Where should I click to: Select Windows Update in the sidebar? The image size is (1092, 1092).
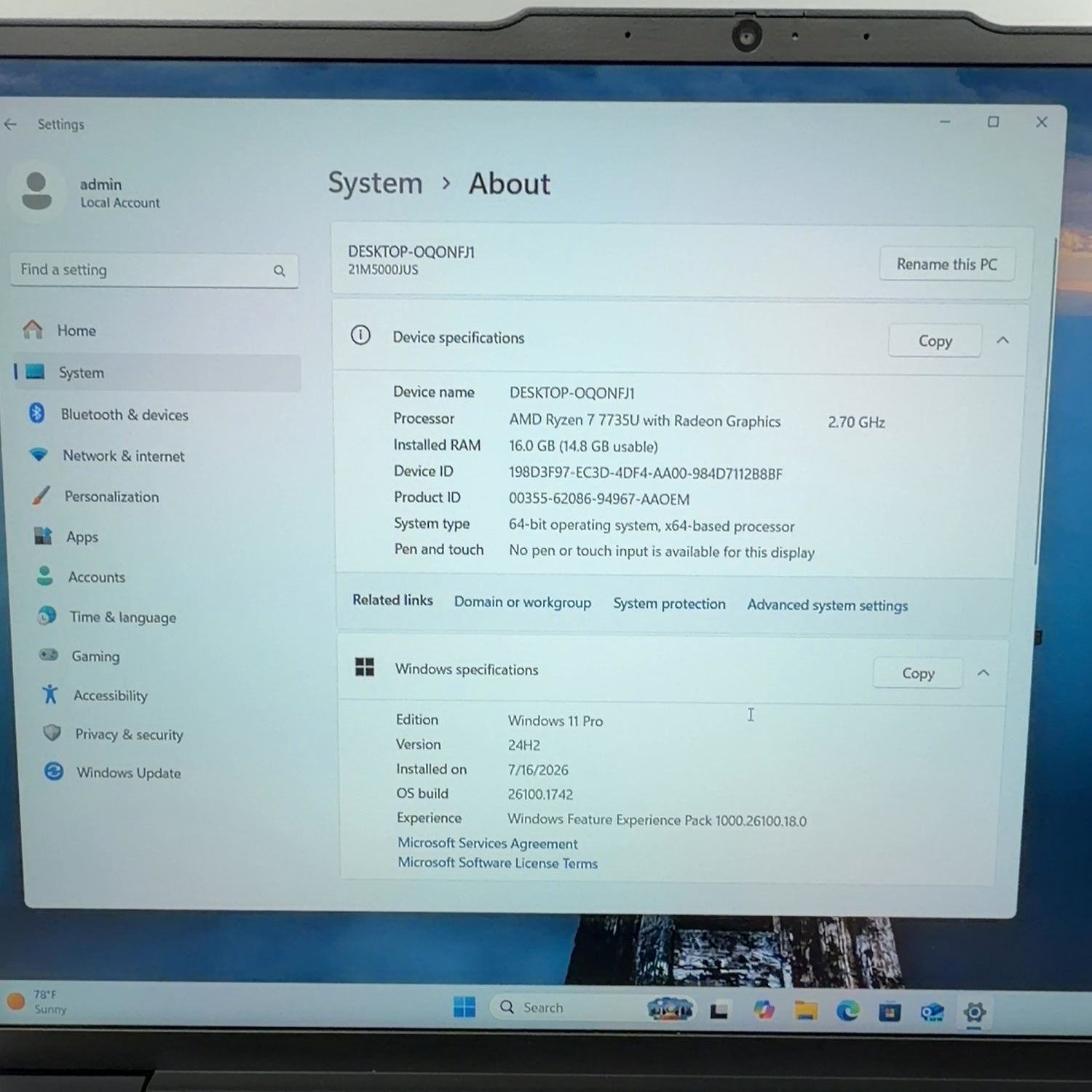click(x=129, y=772)
